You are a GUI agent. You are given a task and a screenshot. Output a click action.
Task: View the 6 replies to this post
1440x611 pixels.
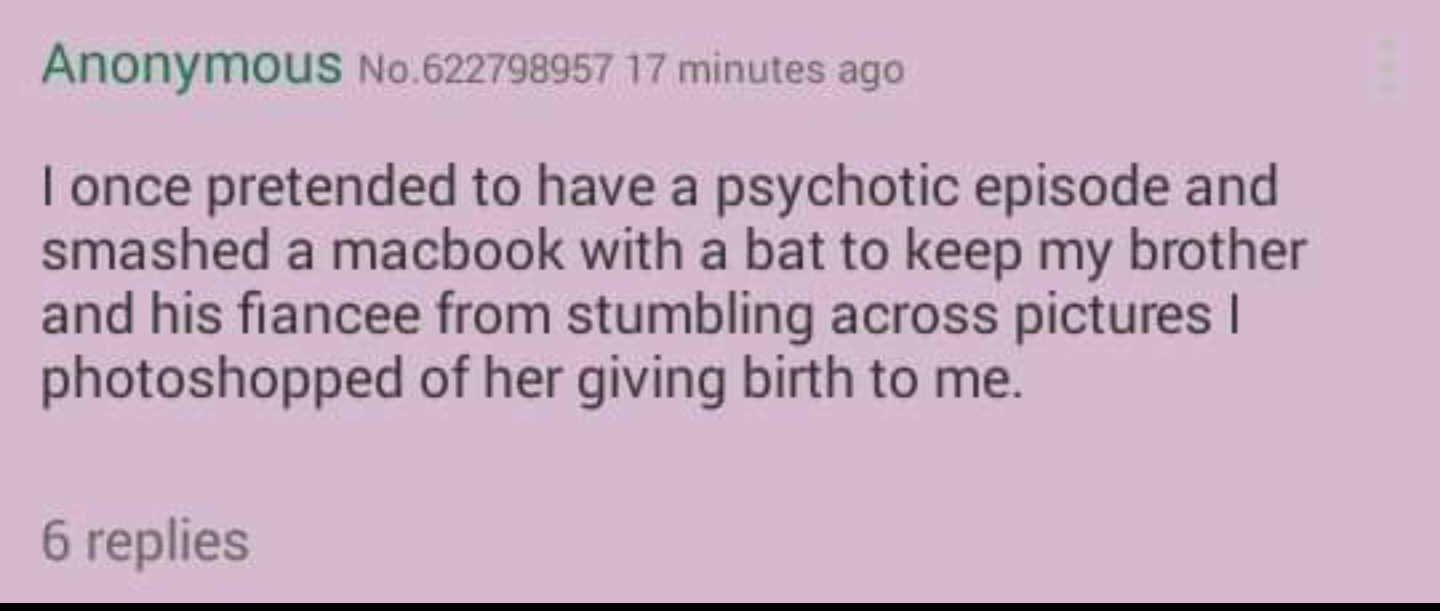pos(145,544)
